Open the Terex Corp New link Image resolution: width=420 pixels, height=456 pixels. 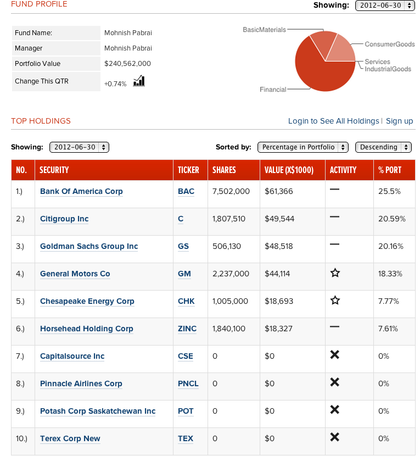70,439
